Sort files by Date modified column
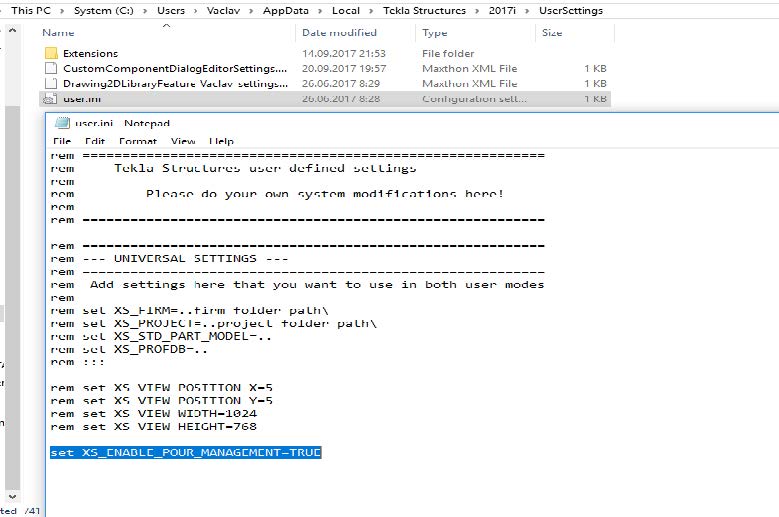This screenshot has width=779, height=517. (339, 32)
